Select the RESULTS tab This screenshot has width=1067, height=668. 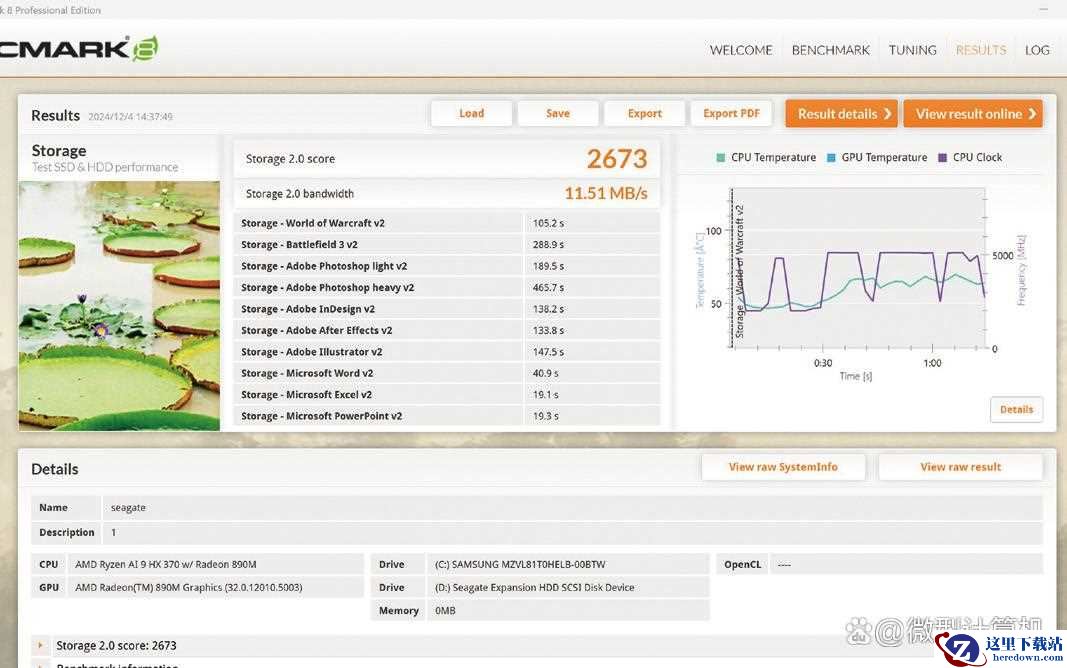[981, 50]
